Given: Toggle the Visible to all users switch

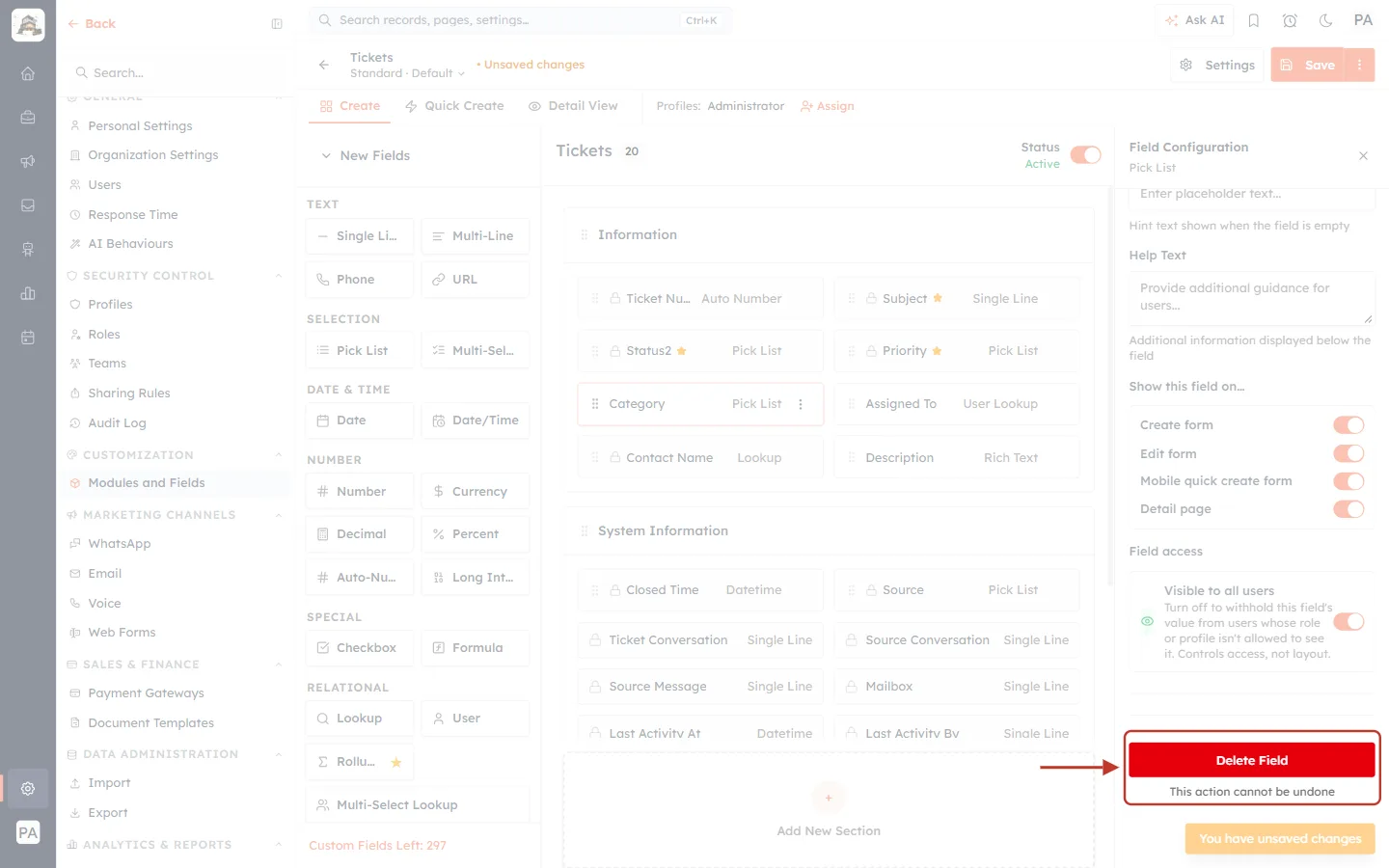Looking at the screenshot, I should [x=1348, y=622].
